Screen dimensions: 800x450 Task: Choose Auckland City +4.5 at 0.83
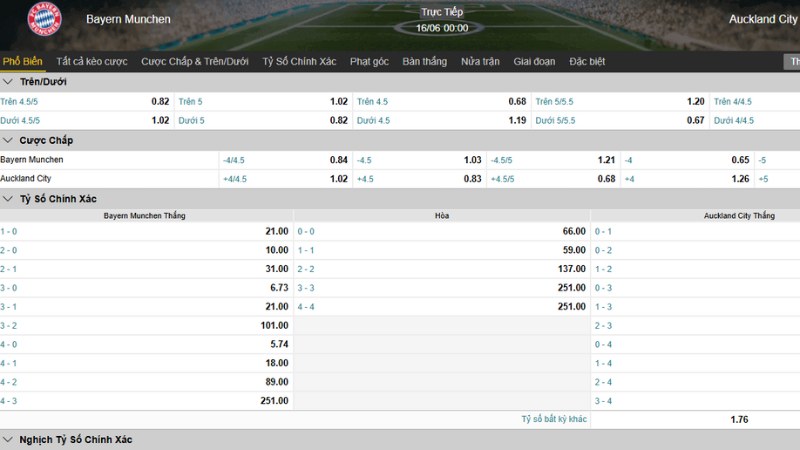point(419,179)
